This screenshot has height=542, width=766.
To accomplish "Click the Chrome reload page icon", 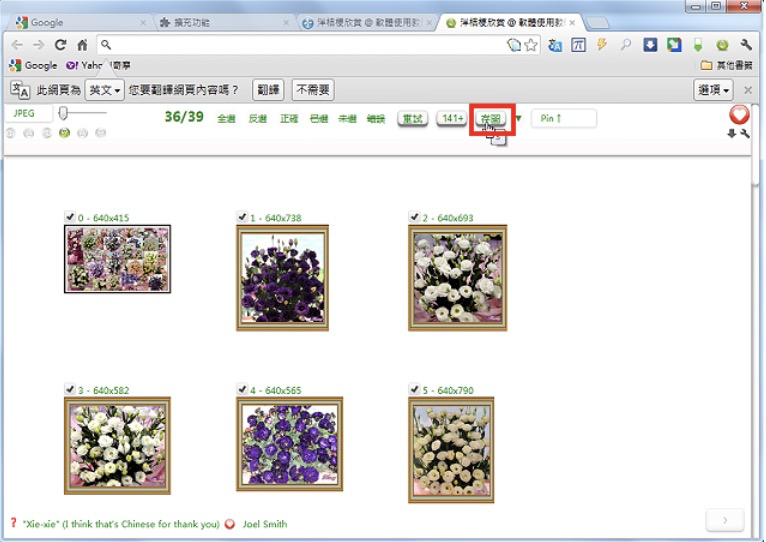I will pyautogui.click(x=60, y=45).
